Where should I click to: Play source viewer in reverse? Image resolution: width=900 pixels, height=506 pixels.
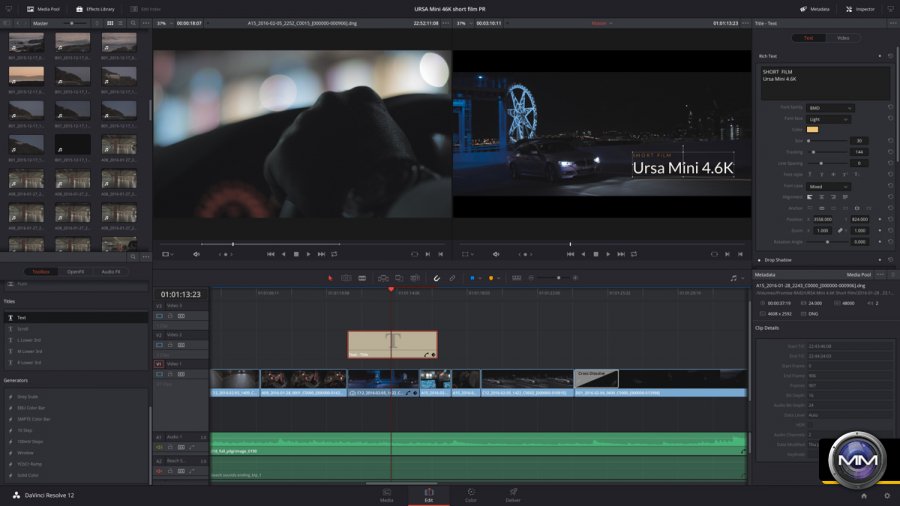point(284,254)
